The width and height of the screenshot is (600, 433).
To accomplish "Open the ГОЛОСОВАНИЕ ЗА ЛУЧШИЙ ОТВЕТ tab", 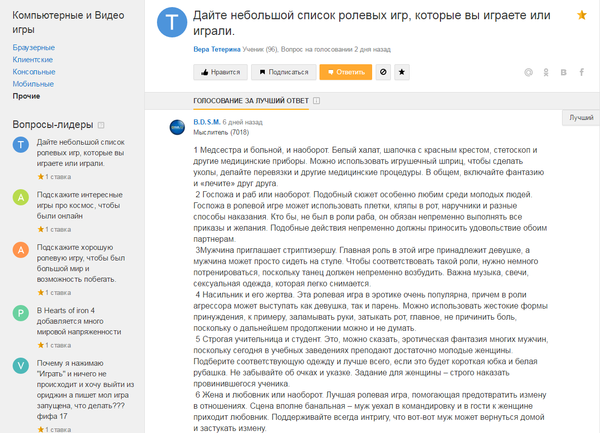I will (251, 101).
